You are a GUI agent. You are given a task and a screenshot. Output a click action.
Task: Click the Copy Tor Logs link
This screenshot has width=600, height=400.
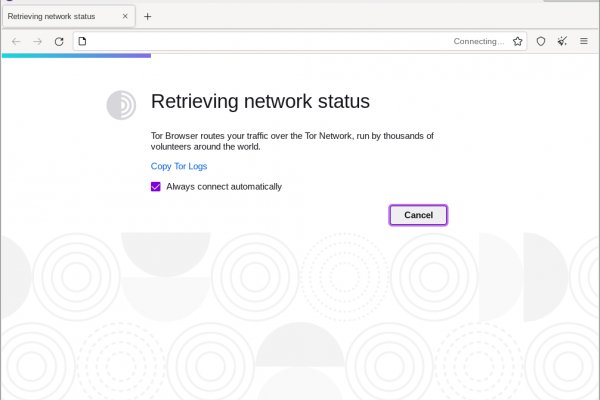(179, 166)
